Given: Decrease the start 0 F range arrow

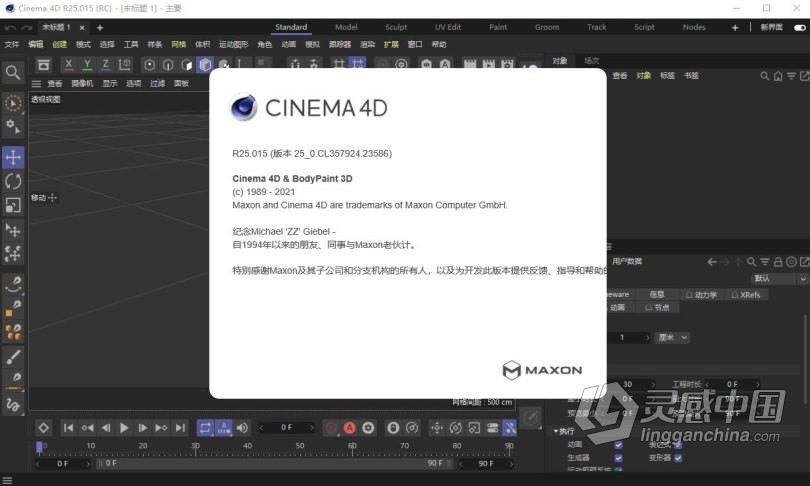Looking at the screenshot, I should point(37,464).
